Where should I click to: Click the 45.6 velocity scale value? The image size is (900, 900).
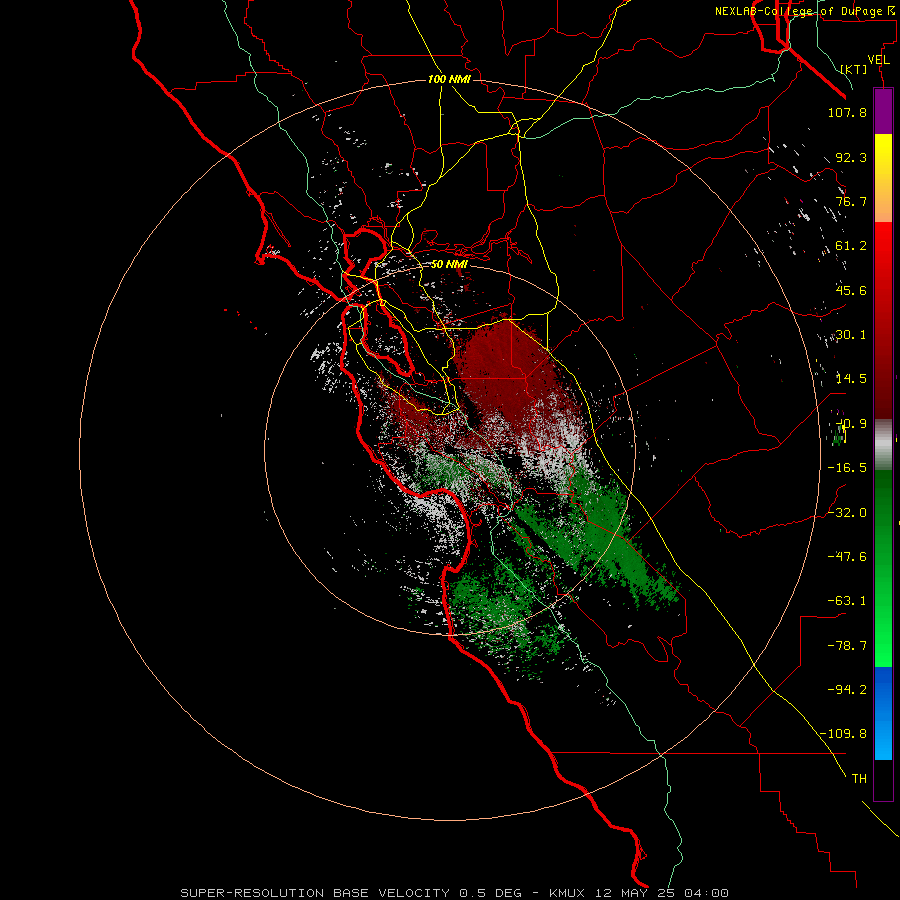851,290
